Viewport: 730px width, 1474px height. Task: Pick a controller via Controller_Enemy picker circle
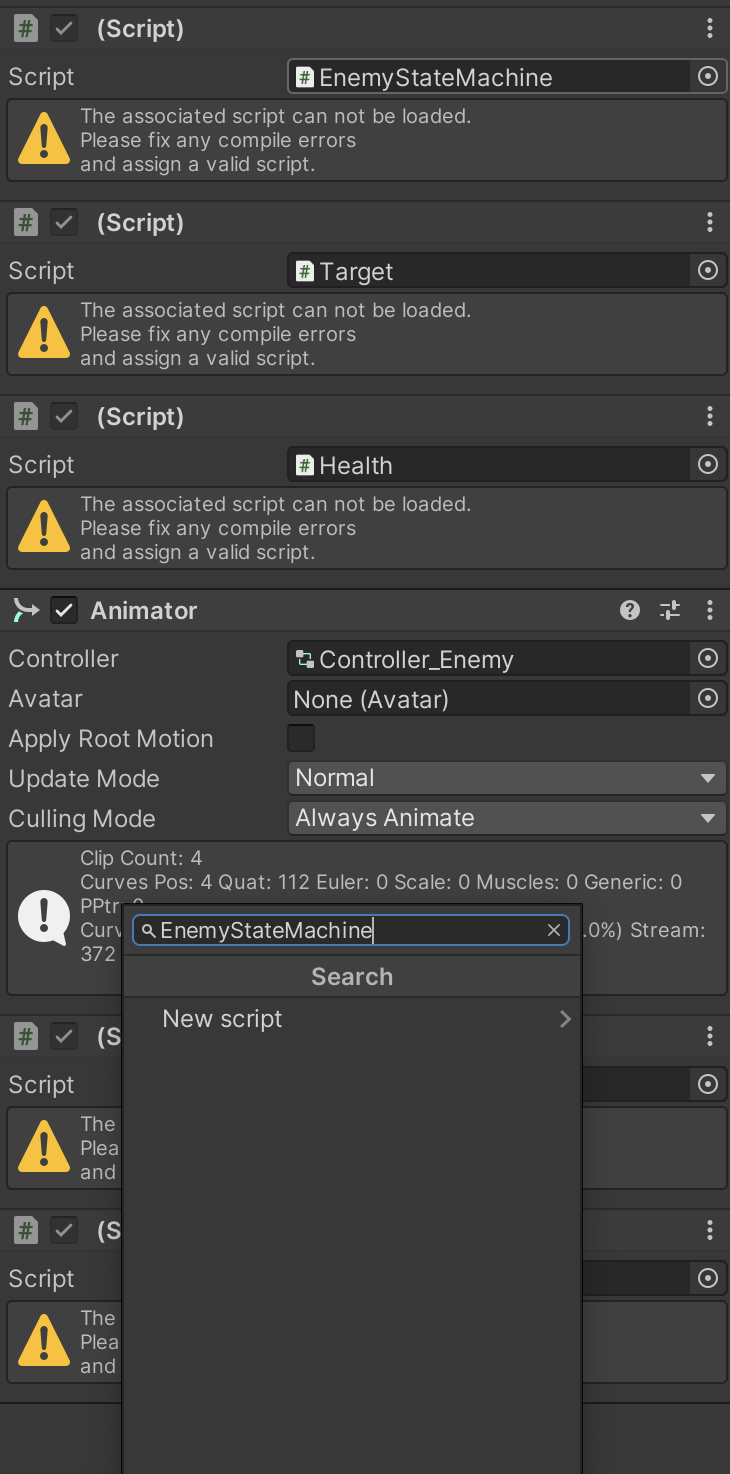point(707,658)
